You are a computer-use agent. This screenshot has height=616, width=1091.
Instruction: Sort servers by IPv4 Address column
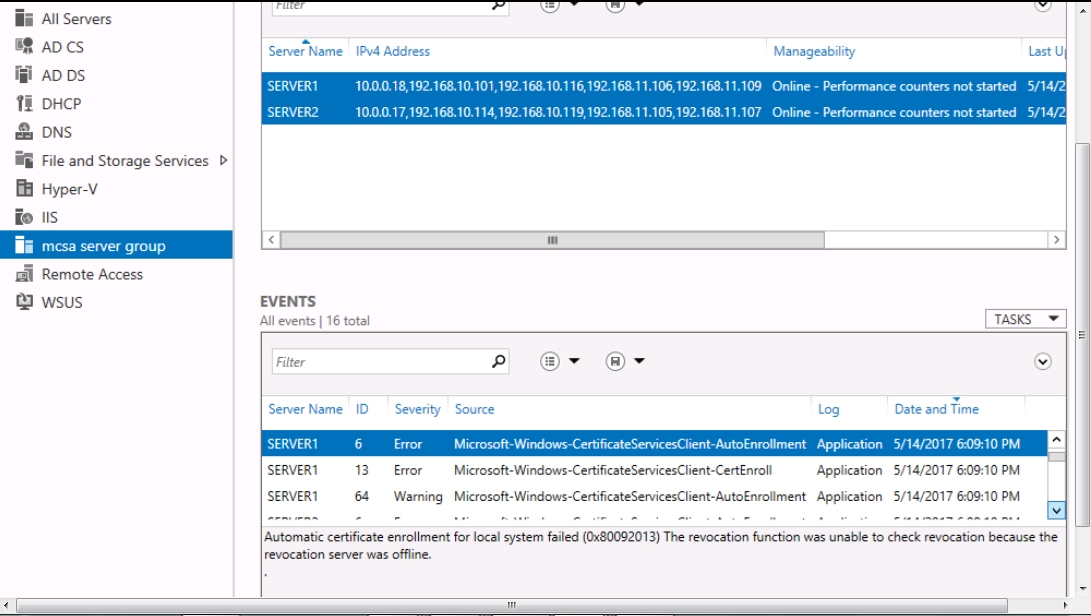coord(392,51)
